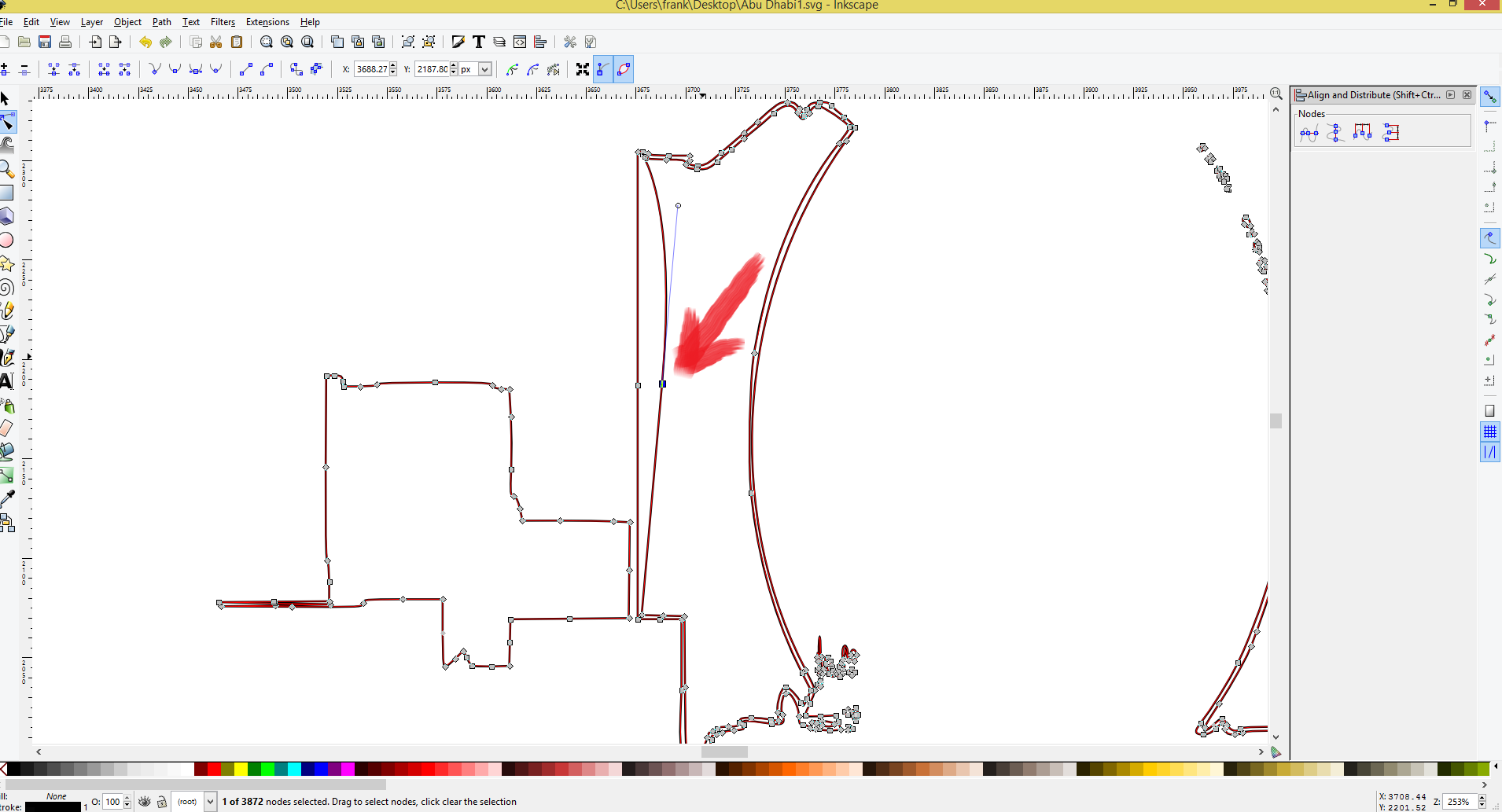Viewport: 1502px width, 812px height.
Task: Toggle snapping on the snap bar
Action: 1490,96
